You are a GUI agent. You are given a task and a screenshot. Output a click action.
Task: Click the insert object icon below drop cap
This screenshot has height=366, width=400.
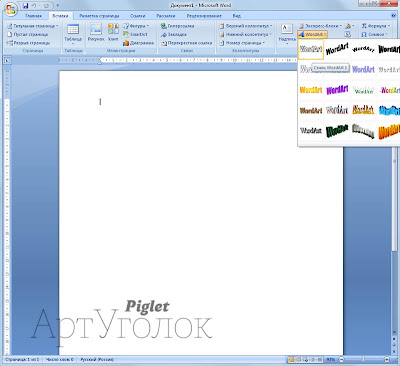click(x=348, y=34)
